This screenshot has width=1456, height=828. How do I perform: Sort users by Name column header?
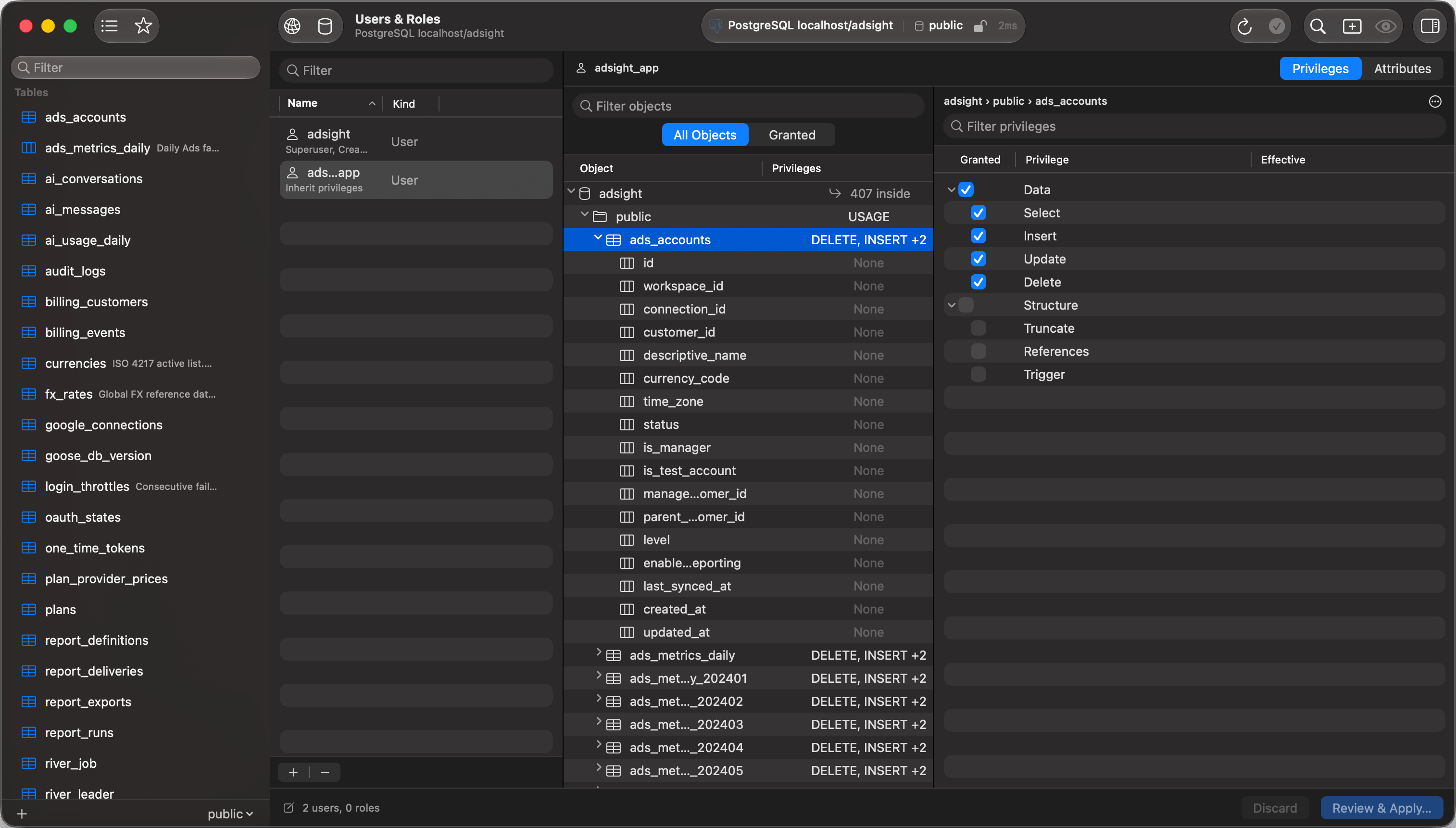click(x=331, y=103)
